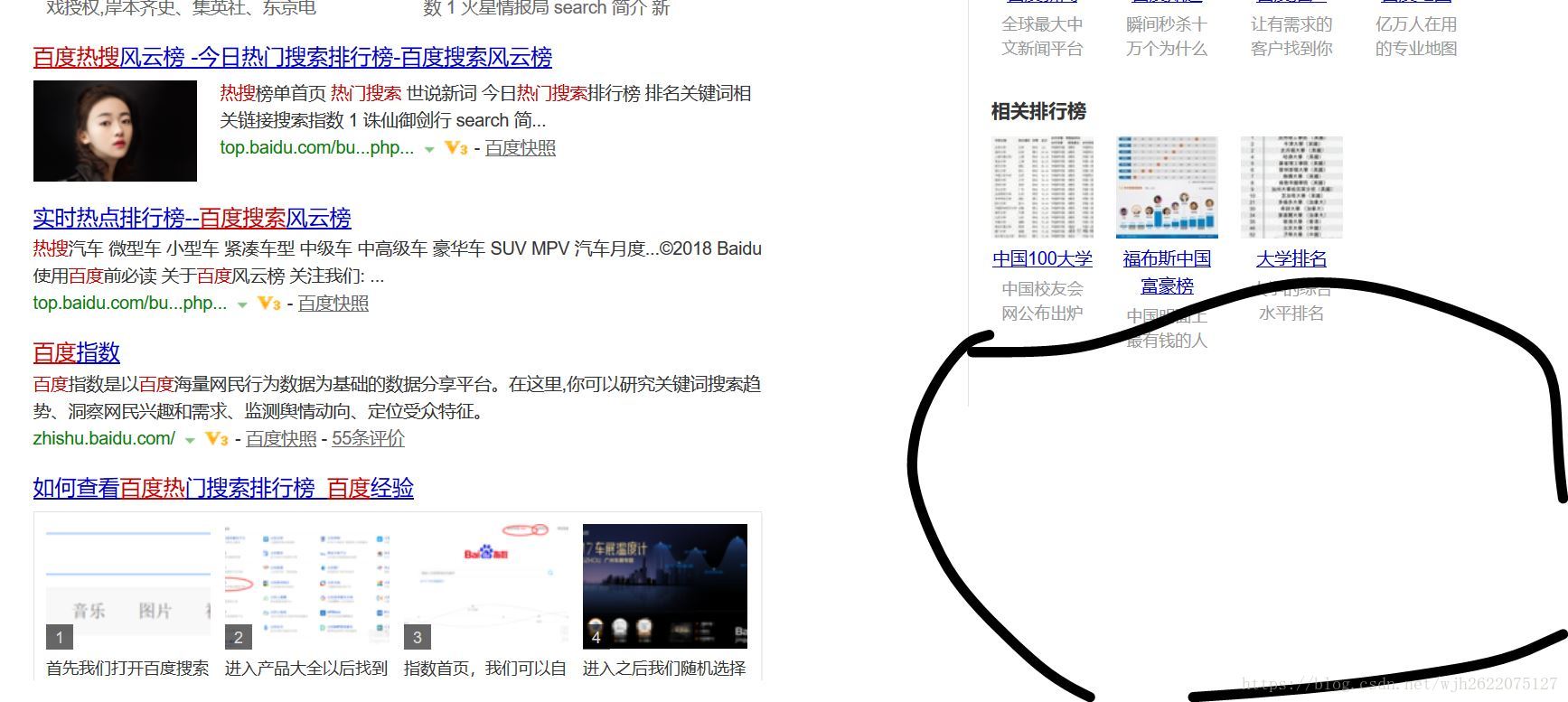Expand dropdown arrow in 实时热点排行榜 result URL
Viewport: 1568px width, 702px height.
pyautogui.click(x=242, y=304)
